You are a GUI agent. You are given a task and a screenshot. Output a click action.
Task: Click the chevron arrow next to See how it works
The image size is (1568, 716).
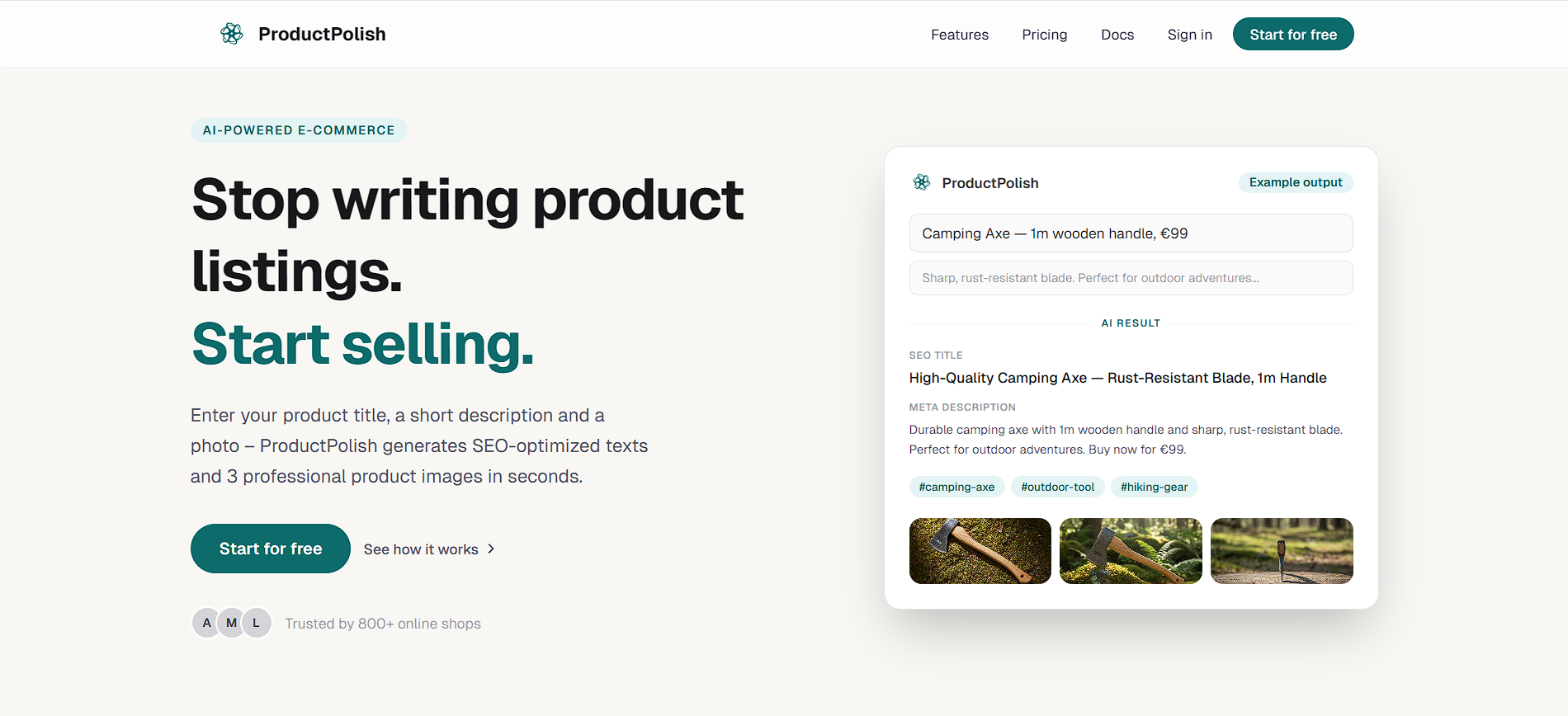(491, 549)
